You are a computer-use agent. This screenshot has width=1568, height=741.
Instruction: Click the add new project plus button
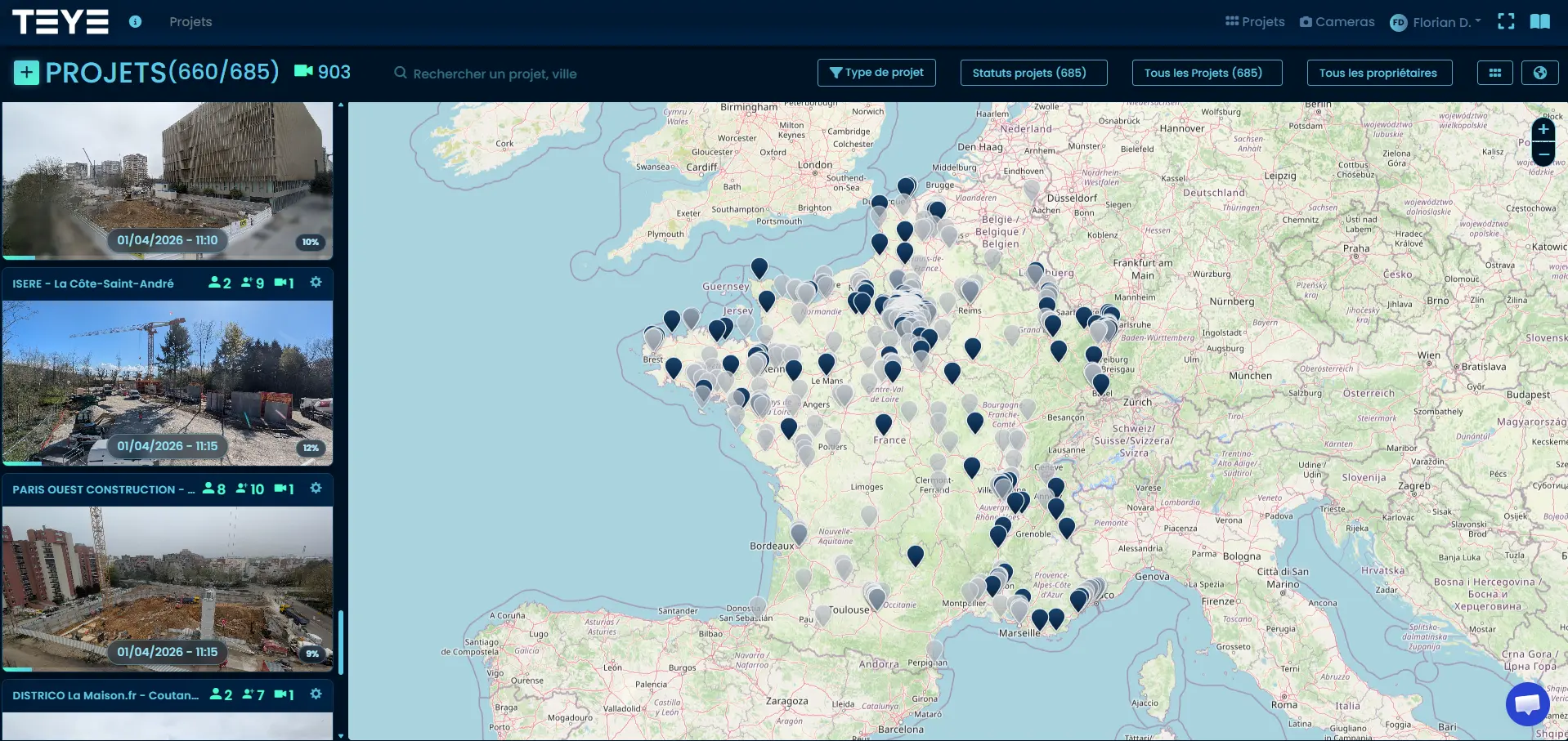(x=27, y=72)
